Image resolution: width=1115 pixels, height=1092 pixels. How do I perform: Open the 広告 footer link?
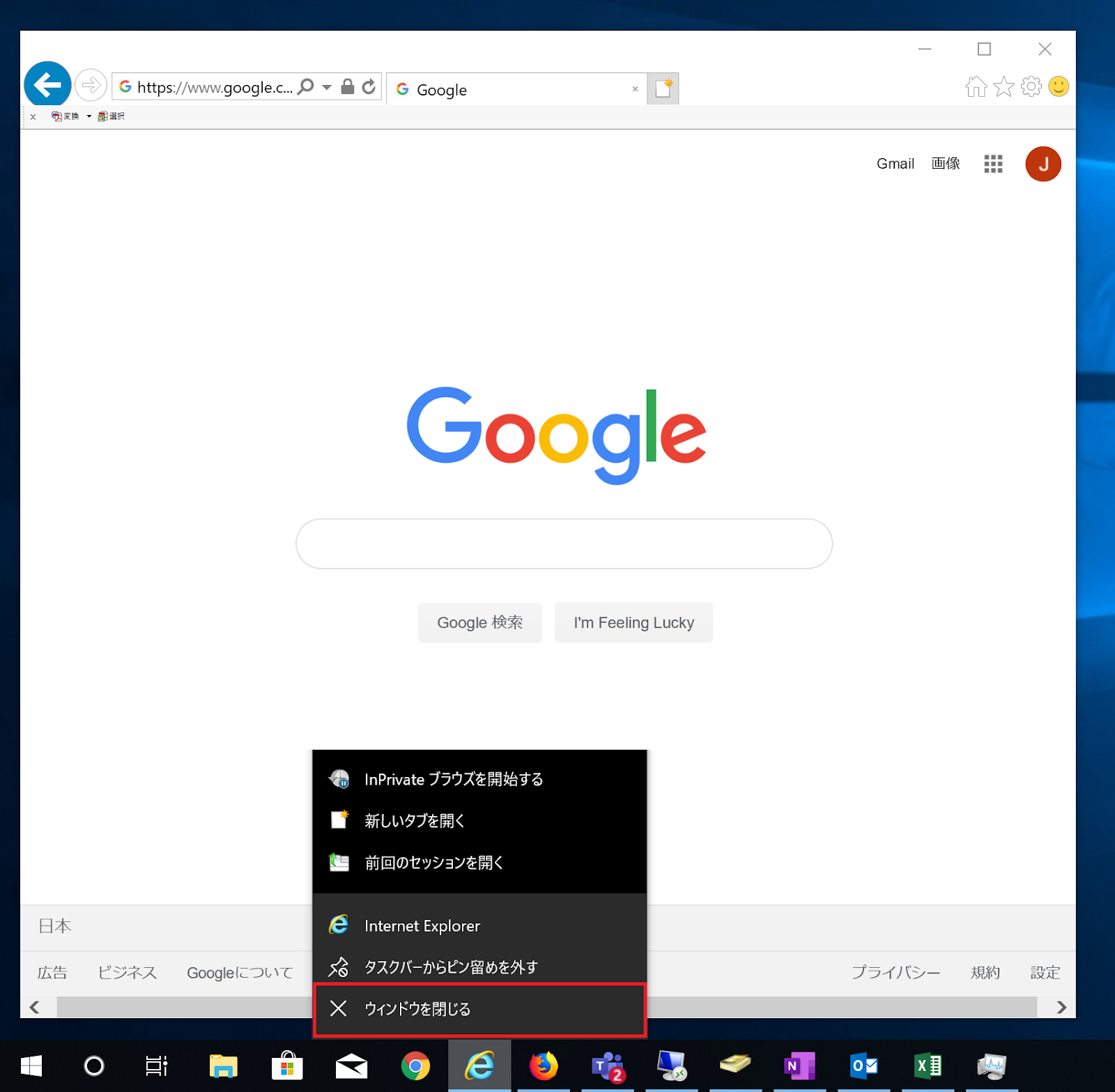coord(52,973)
